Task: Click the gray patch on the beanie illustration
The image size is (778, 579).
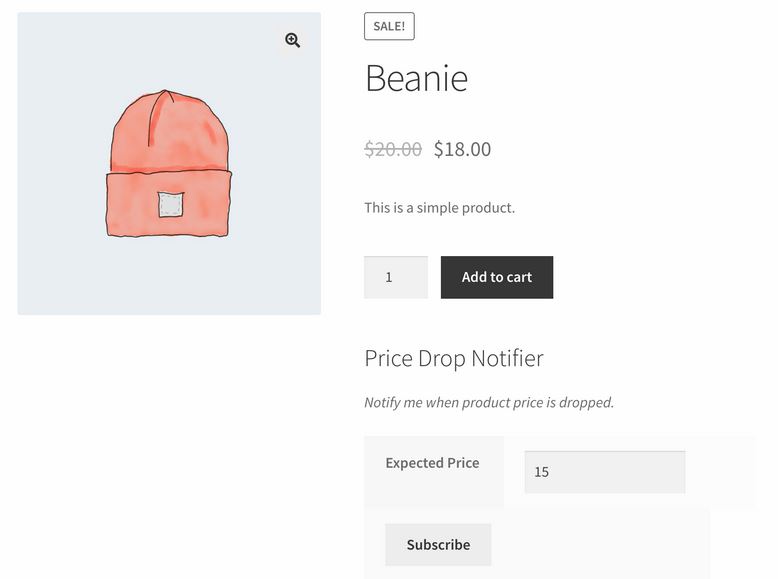Action: pyautogui.click(x=171, y=204)
